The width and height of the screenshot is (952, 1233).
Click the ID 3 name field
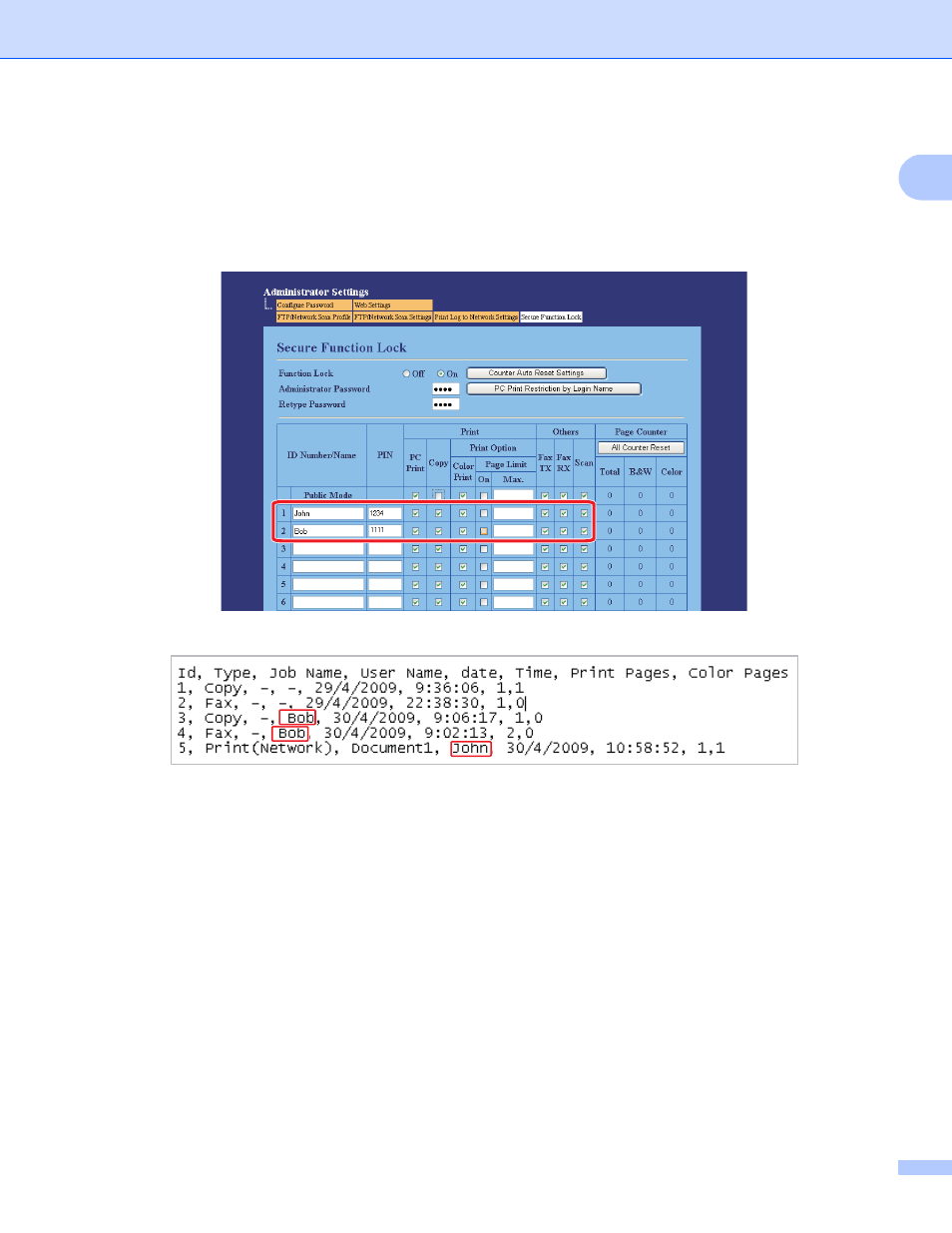327,549
